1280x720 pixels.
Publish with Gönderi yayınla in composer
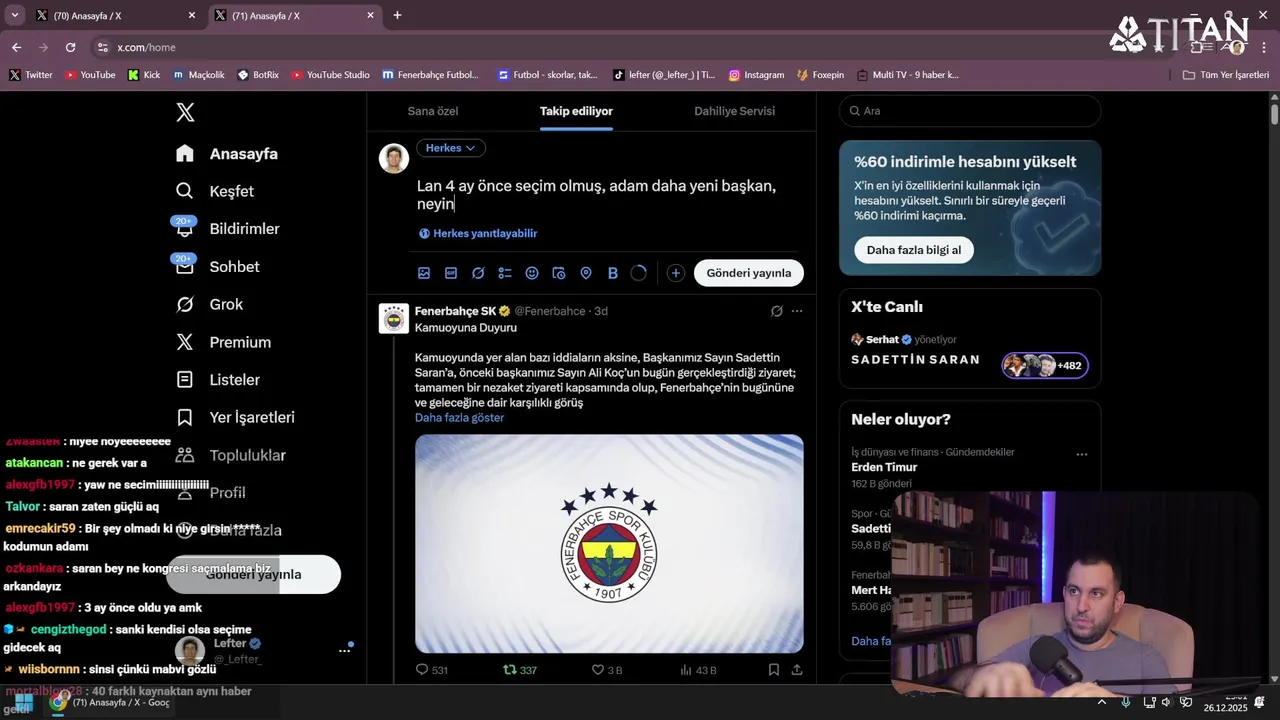click(x=749, y=273)
